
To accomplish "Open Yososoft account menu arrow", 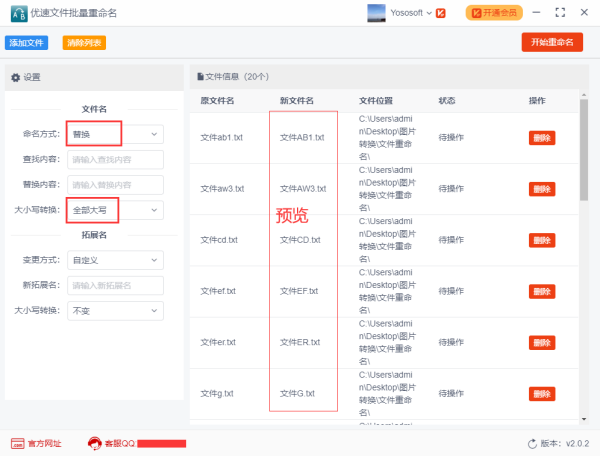I will [429, 13].
